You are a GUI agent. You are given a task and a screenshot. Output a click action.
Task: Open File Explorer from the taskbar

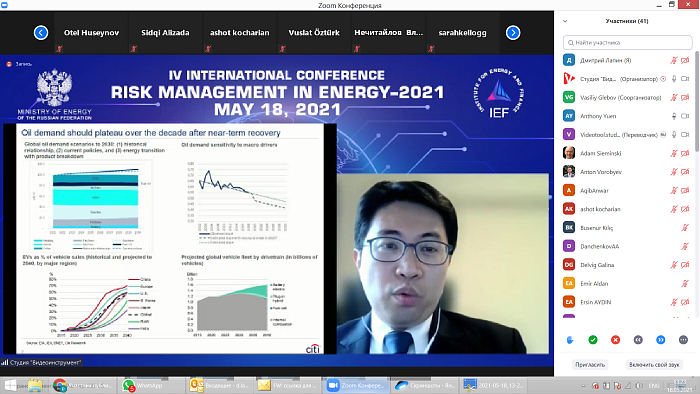pyautogui.click(x=35, y=385)
